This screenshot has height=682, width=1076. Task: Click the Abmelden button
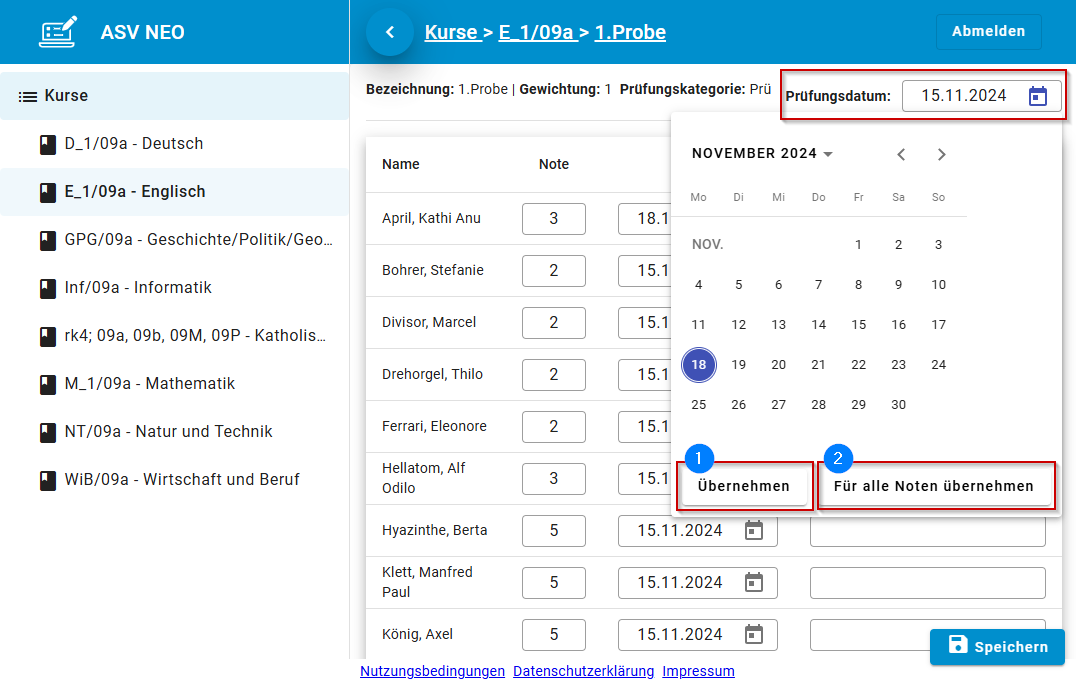coord(988,32)
